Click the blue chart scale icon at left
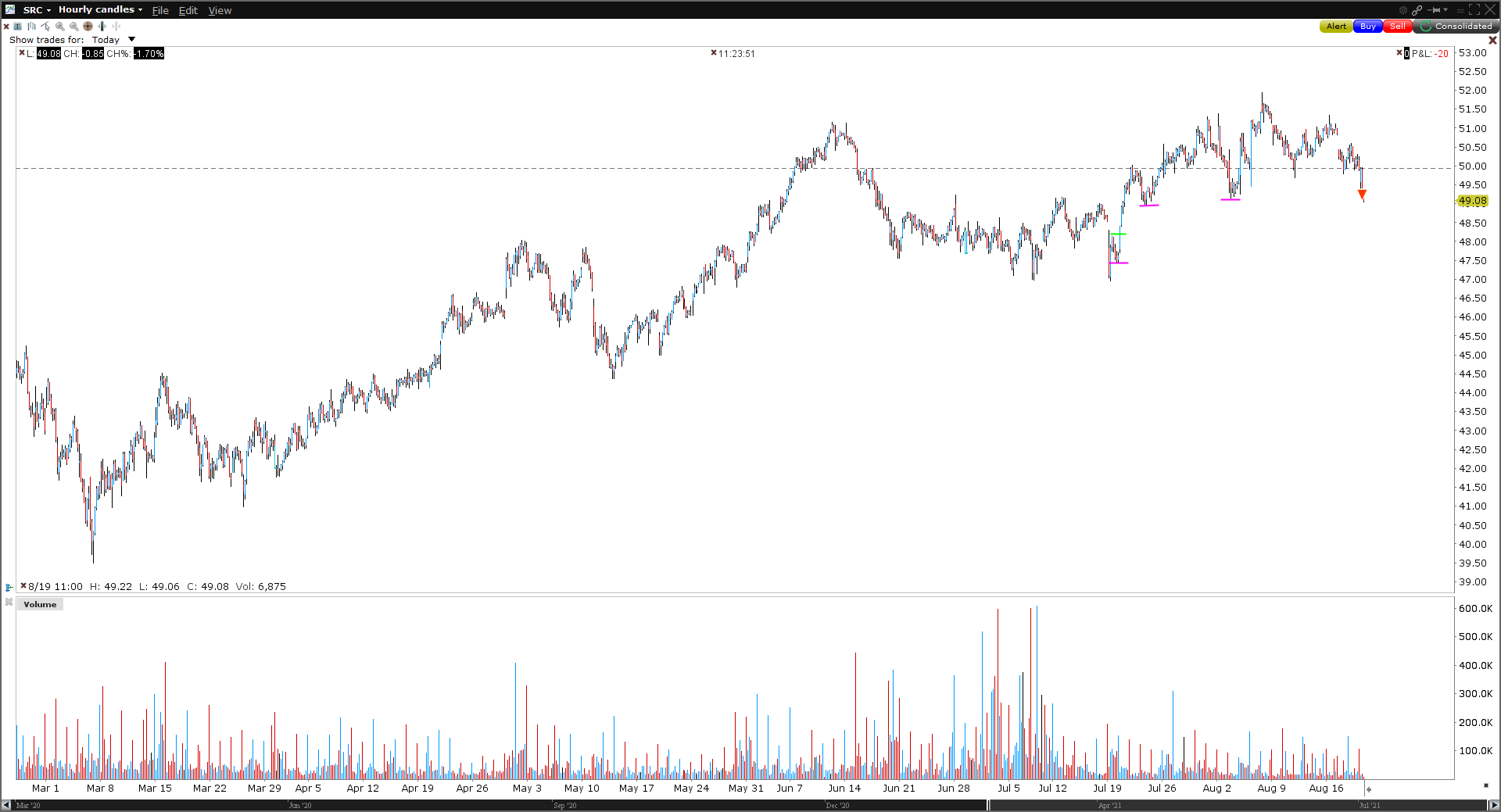Viewport: 1501px width, 812px height. click(9, 587)
